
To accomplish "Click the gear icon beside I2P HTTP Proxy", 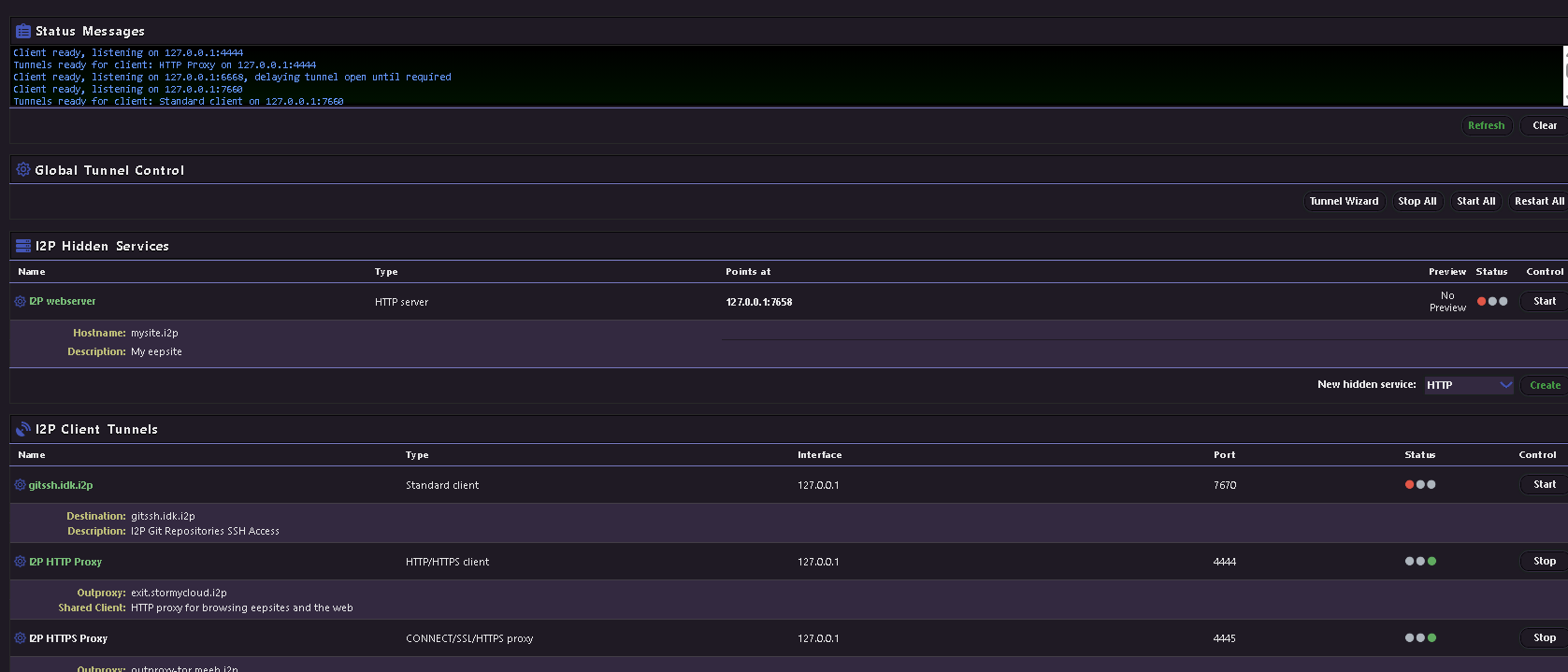I will click(x=20, y=562).
